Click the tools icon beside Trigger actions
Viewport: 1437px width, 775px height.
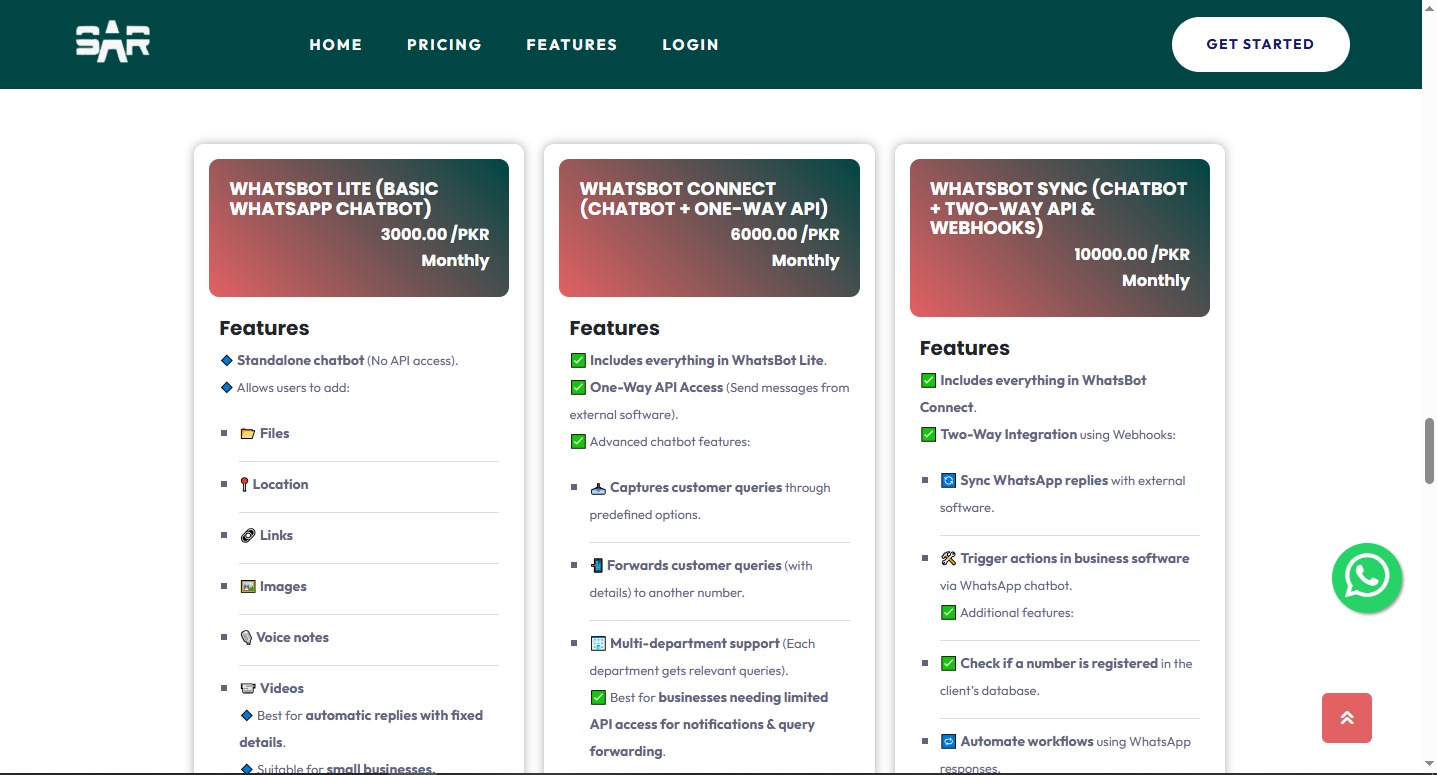948,559
